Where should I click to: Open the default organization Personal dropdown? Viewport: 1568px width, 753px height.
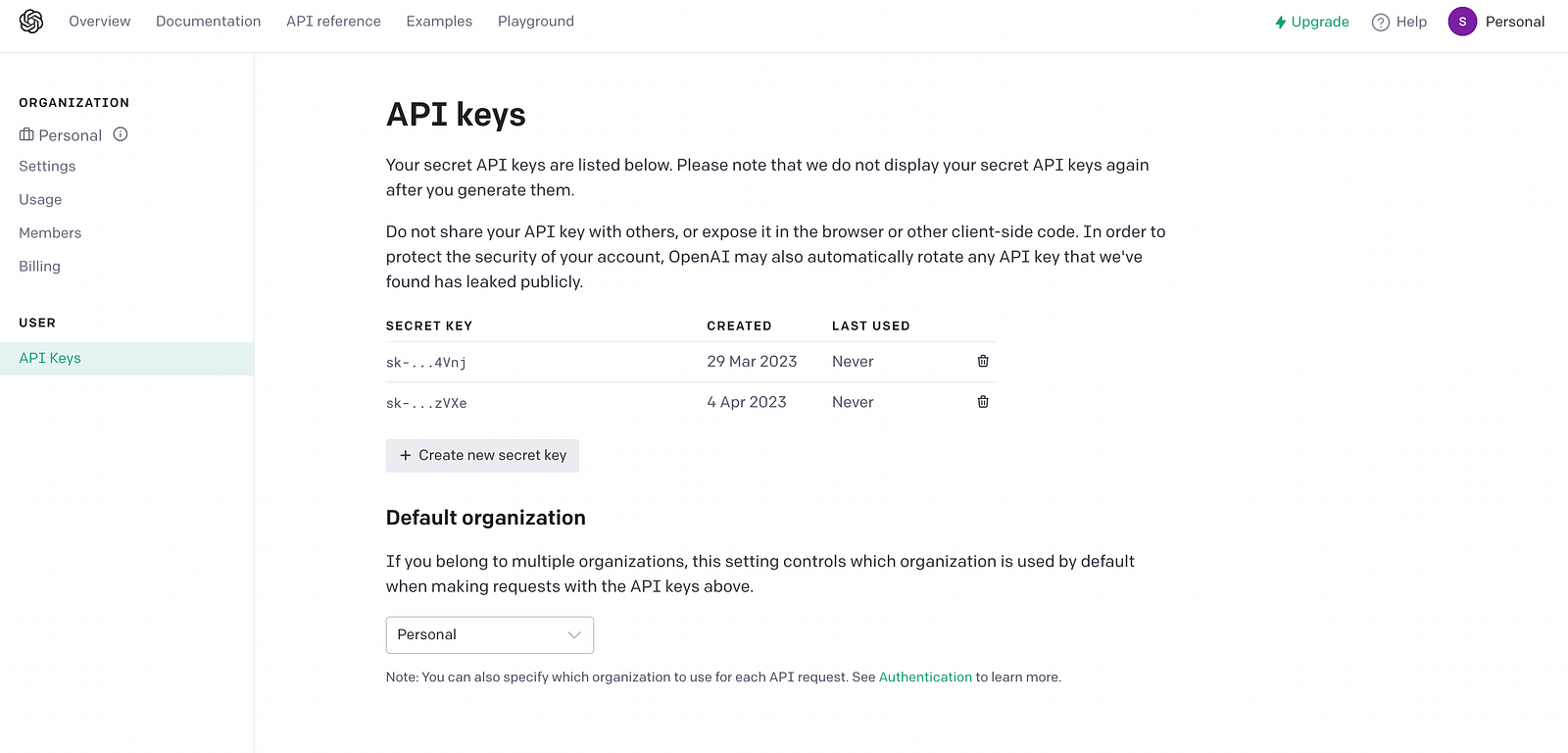tap(489, 635)
